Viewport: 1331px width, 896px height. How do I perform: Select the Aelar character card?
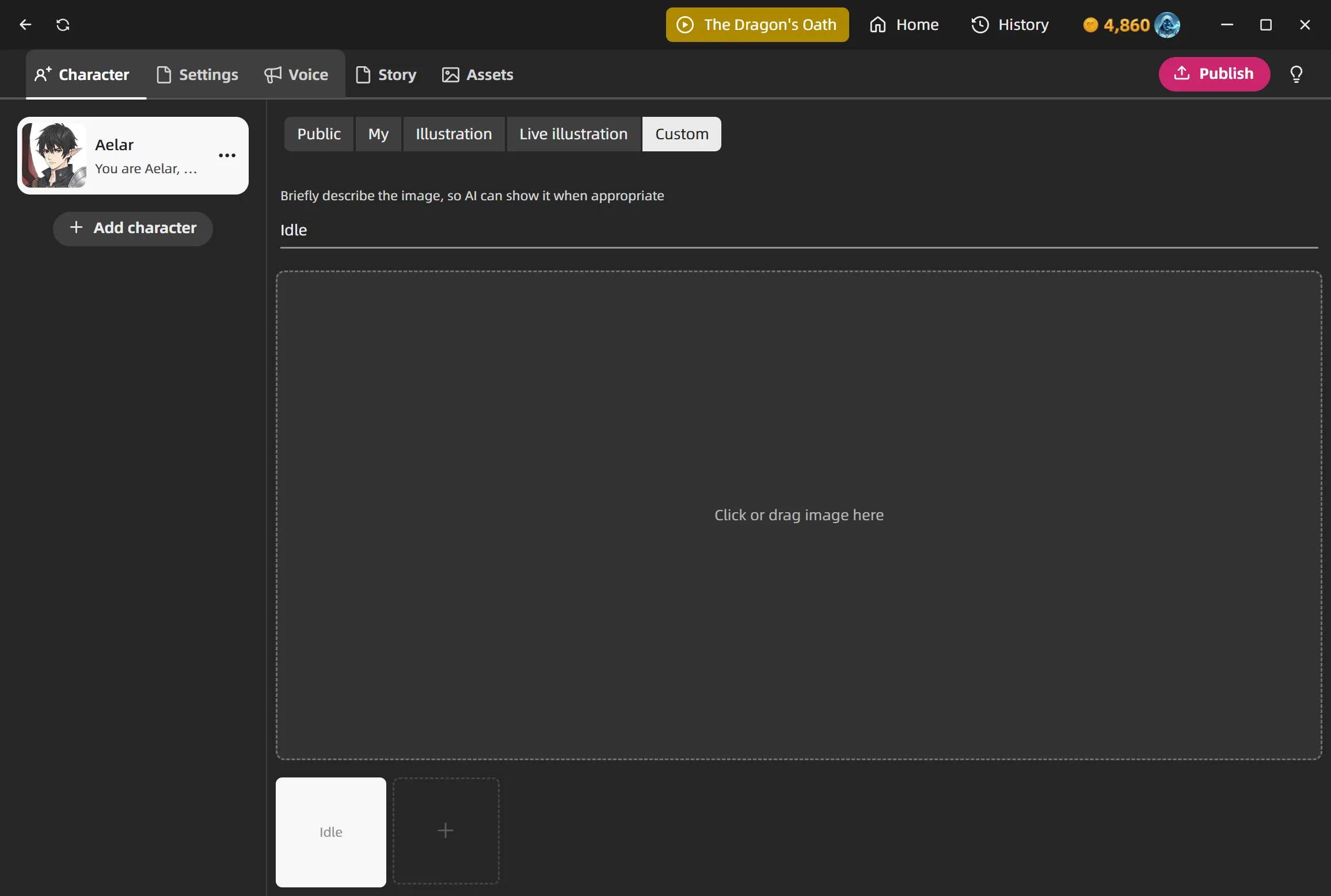[133, 156]
